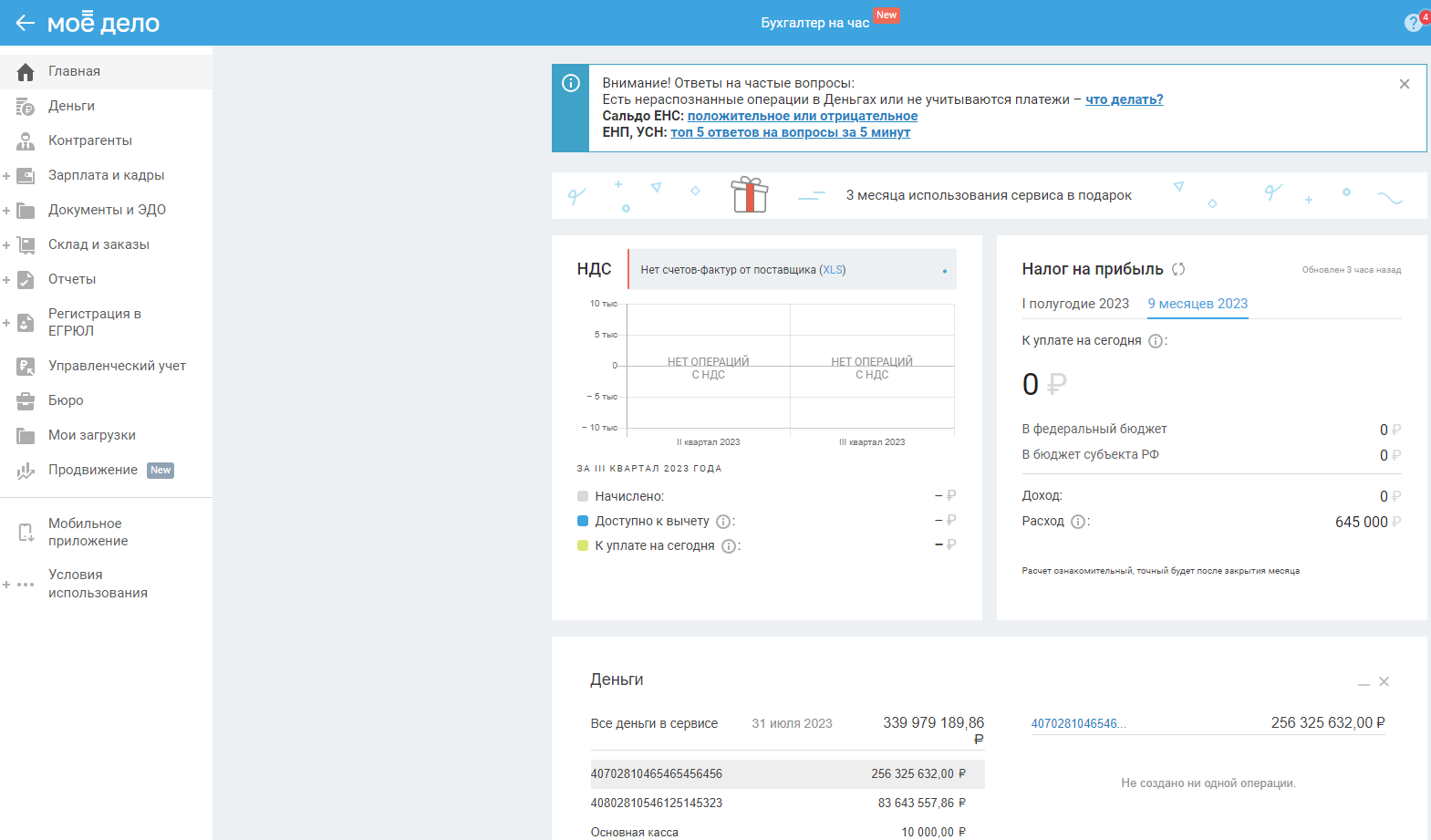Click the gray Начислено legend swatch

point(583,497)
